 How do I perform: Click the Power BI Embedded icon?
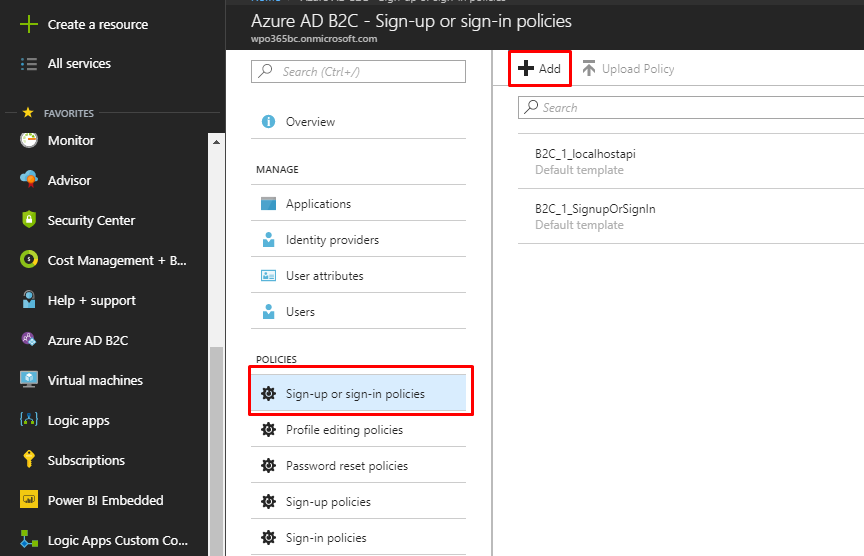pyautogui.click(x=29, y=500)
